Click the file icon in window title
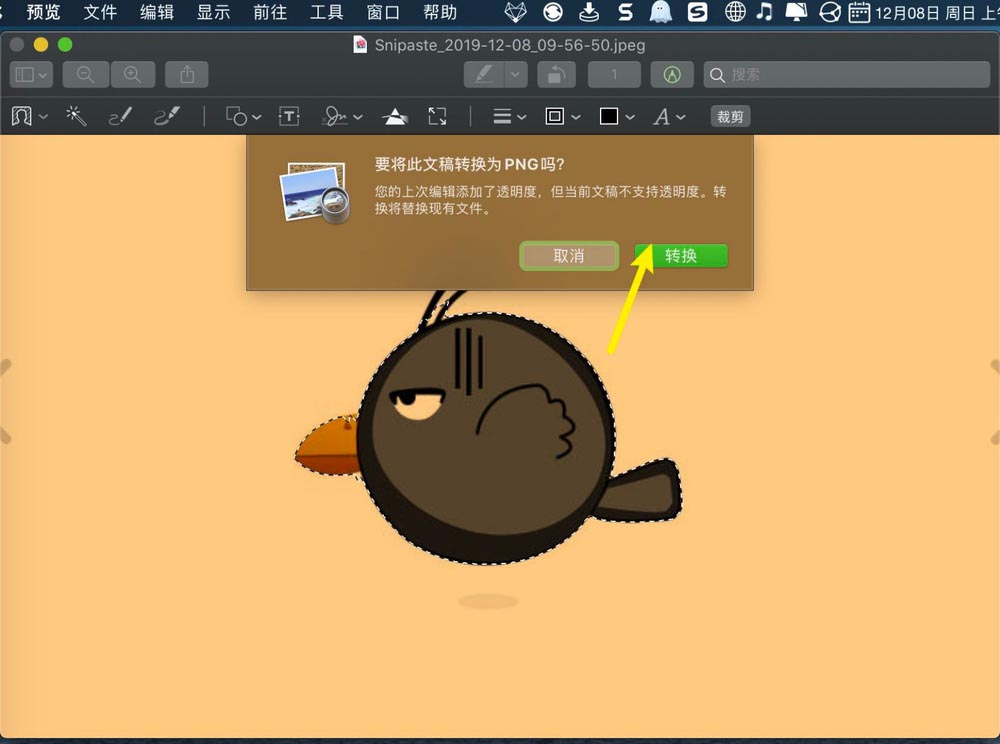1000x744 pixels. 360,45
